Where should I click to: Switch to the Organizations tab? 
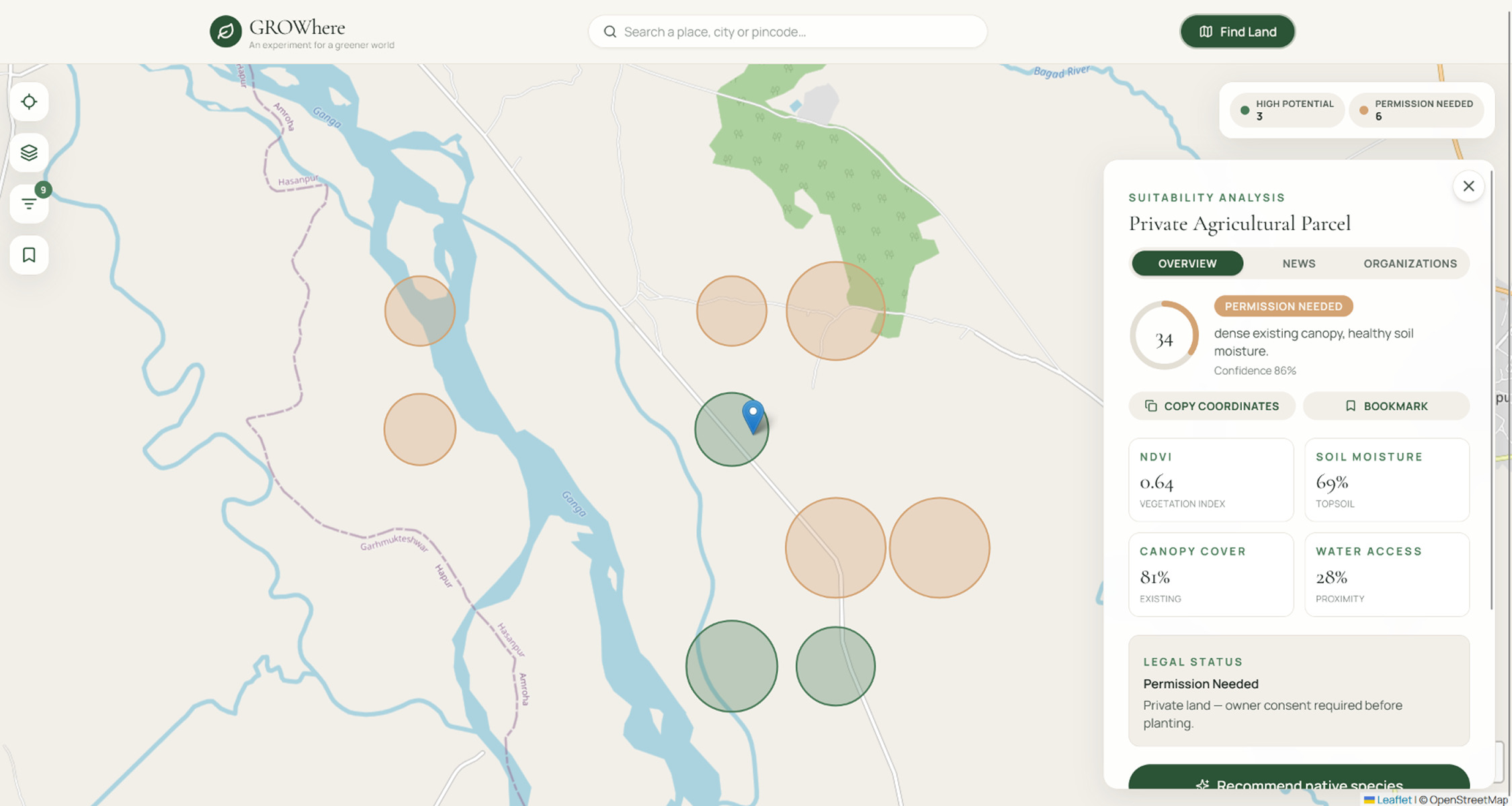point(1410,263)
